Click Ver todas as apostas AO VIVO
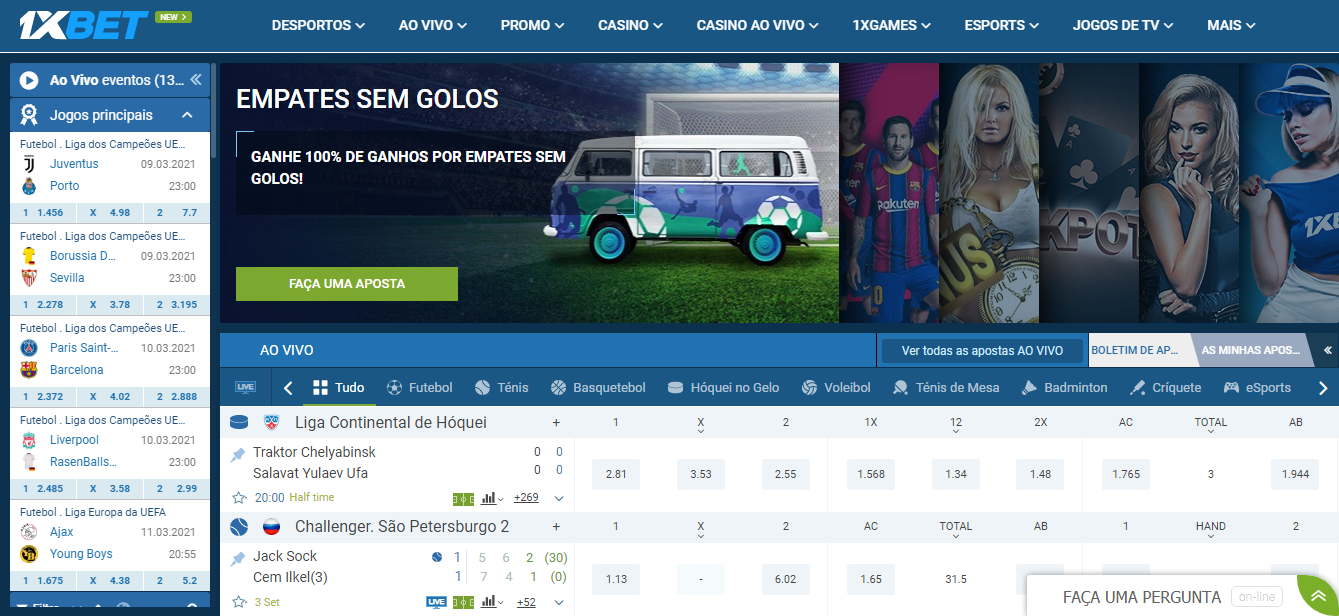This screenshot has height=616, width=1339. tap(982, 351)
